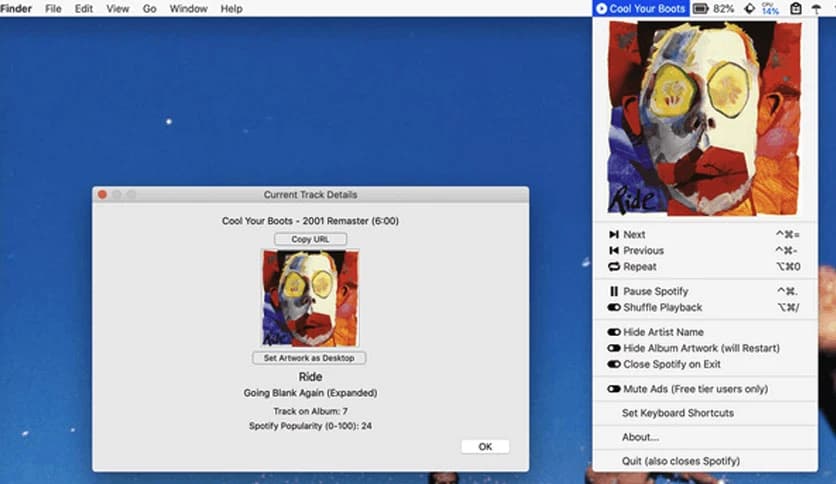Open the CPU usage monitor icon
The height and width of the screenshot is (484, 836).
(769, 9)
